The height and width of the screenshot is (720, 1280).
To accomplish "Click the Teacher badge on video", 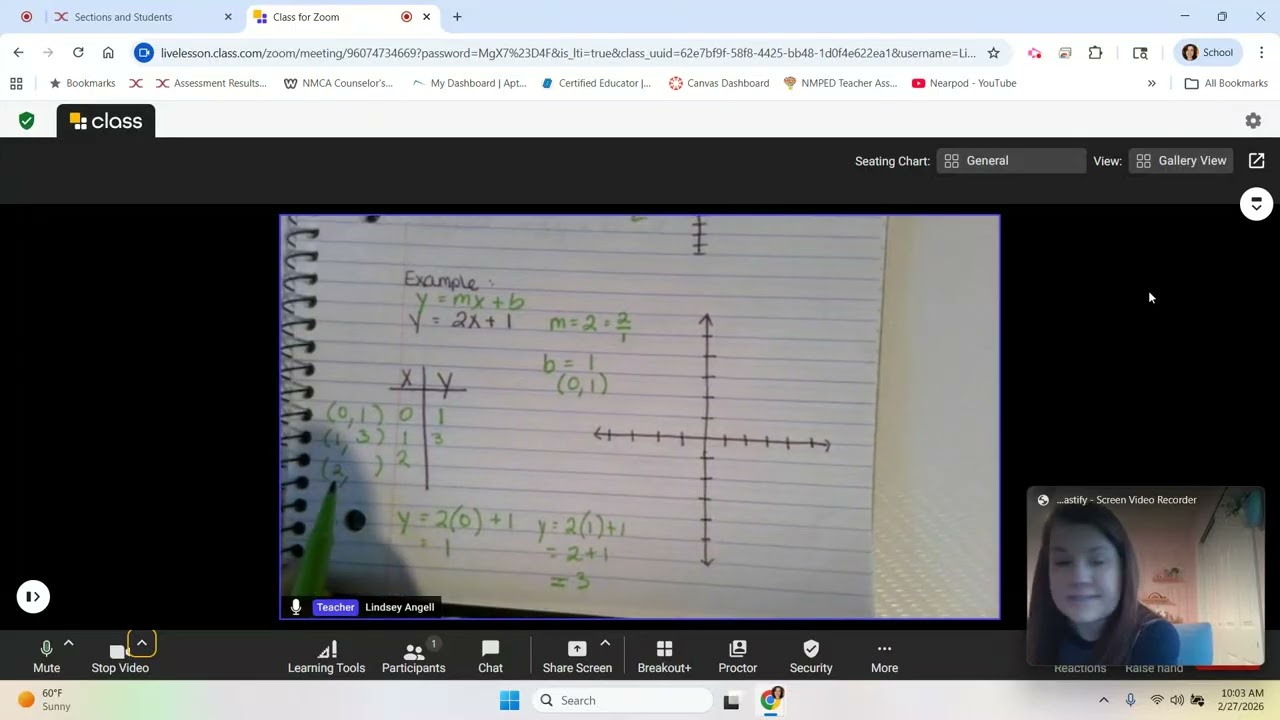I will 335,607.
